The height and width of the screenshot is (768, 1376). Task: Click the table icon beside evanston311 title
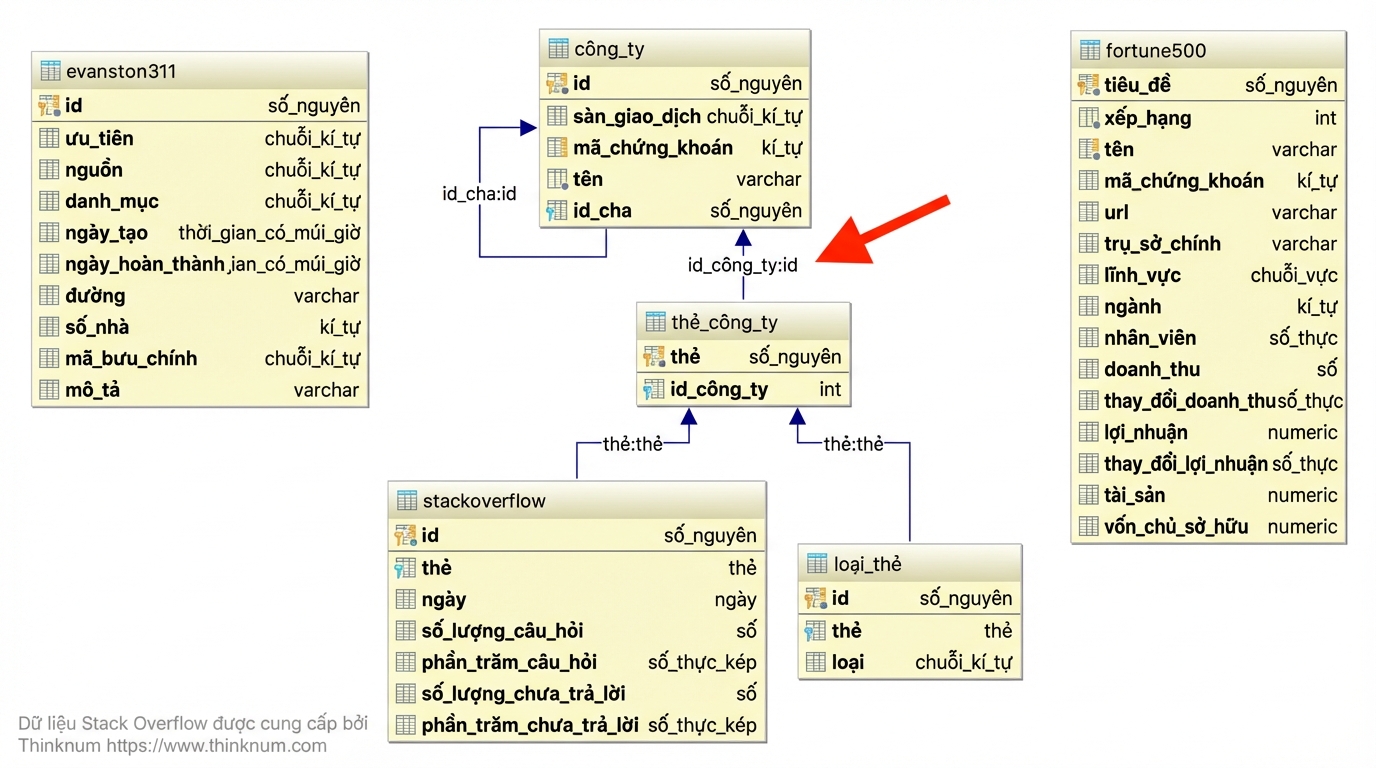[x=50, y=71]
